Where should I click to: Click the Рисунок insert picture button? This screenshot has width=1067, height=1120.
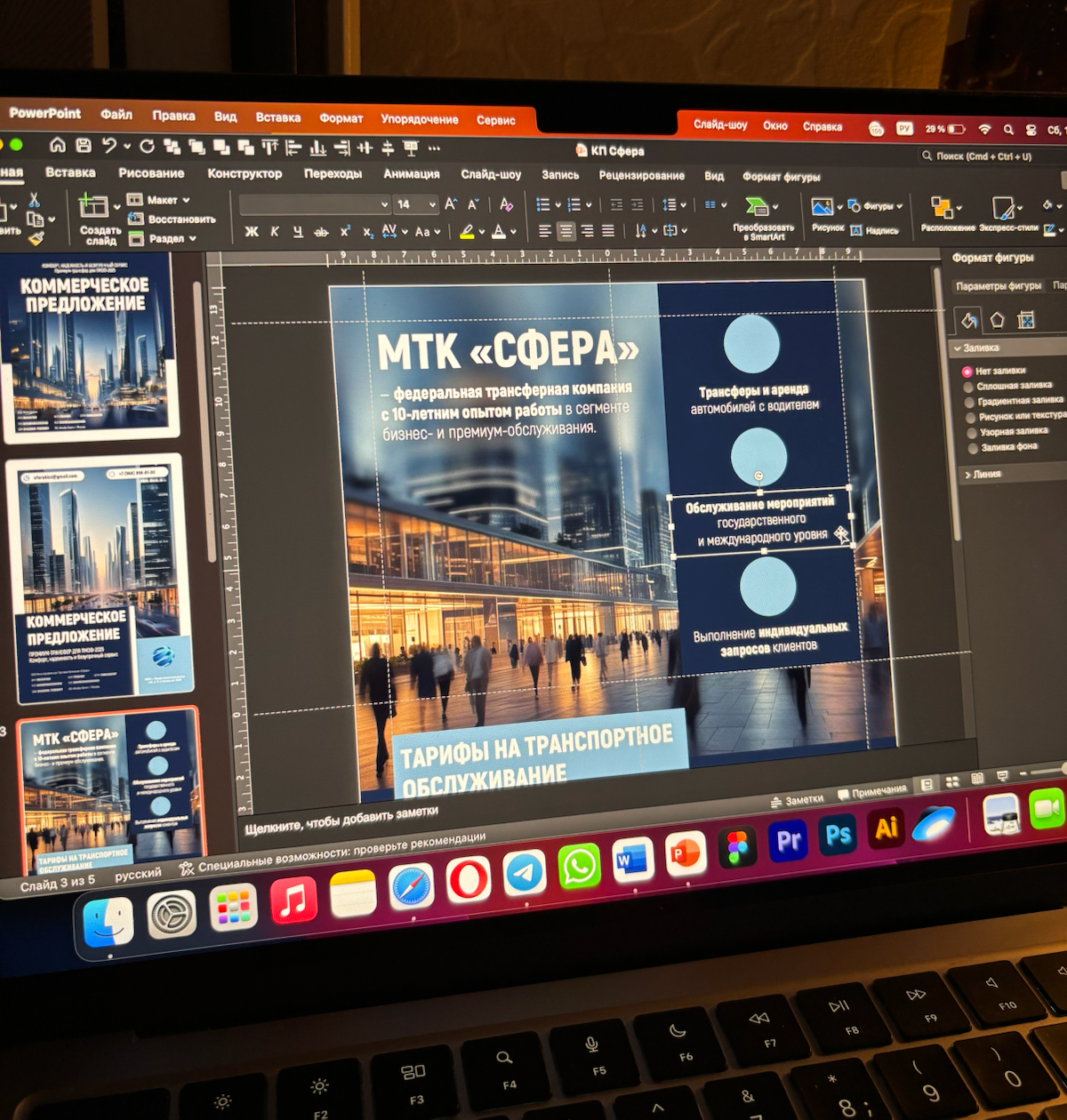[x=827, y=214]
